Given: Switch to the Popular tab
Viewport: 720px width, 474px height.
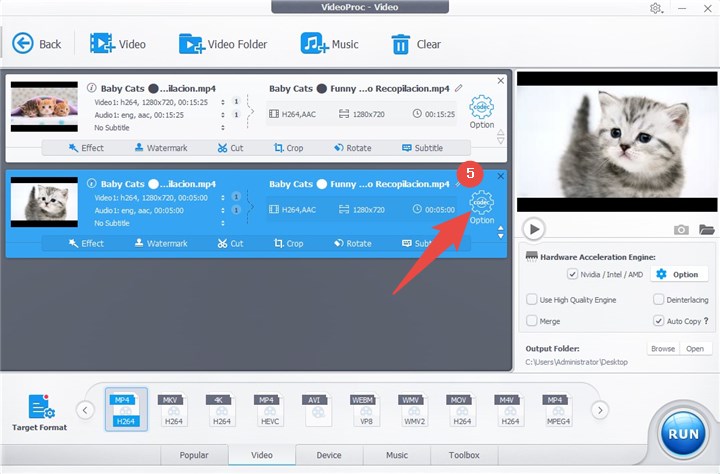Looking at the screenshot, I should pos(194,455).
